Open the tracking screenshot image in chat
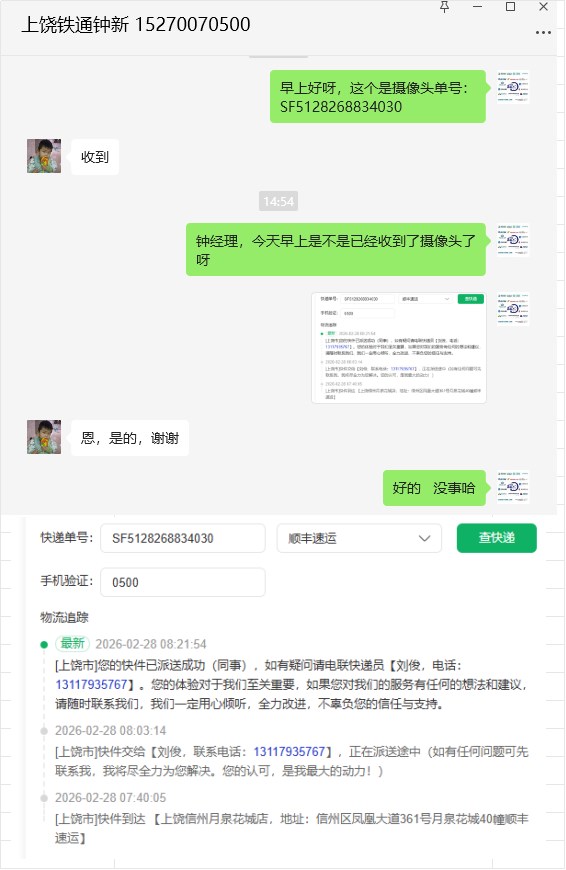The height and width of the screenshot is (870, 566). click(x=399, y=348)
